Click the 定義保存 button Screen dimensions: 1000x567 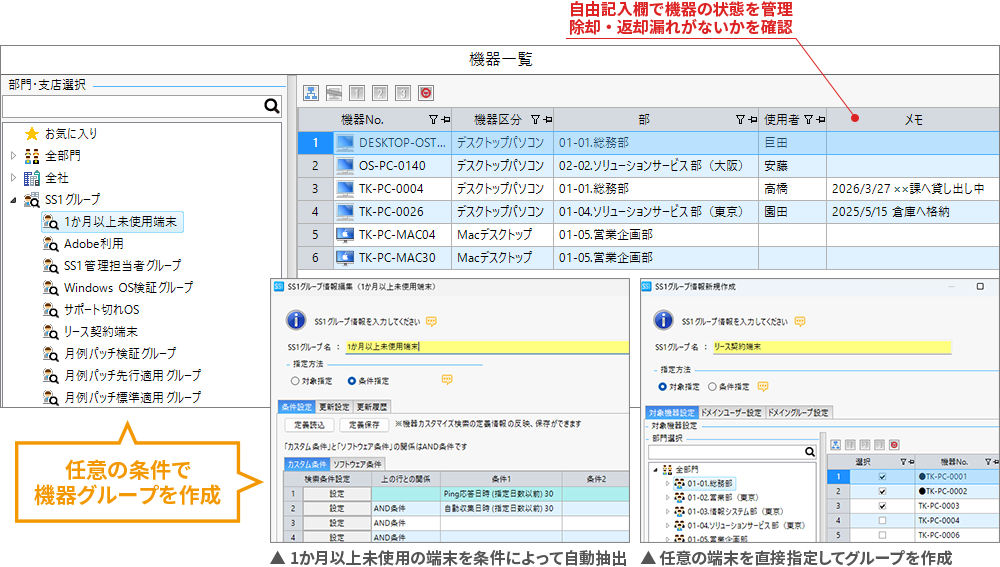[364, 425]
